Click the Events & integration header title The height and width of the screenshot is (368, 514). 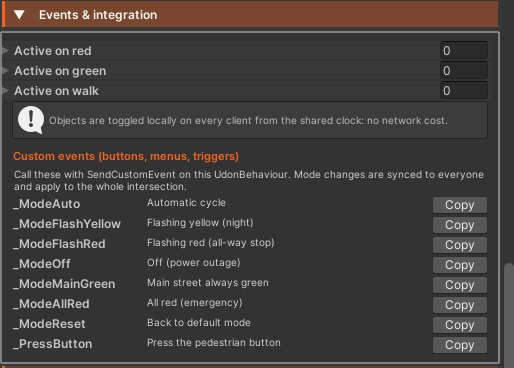point(98,15)
